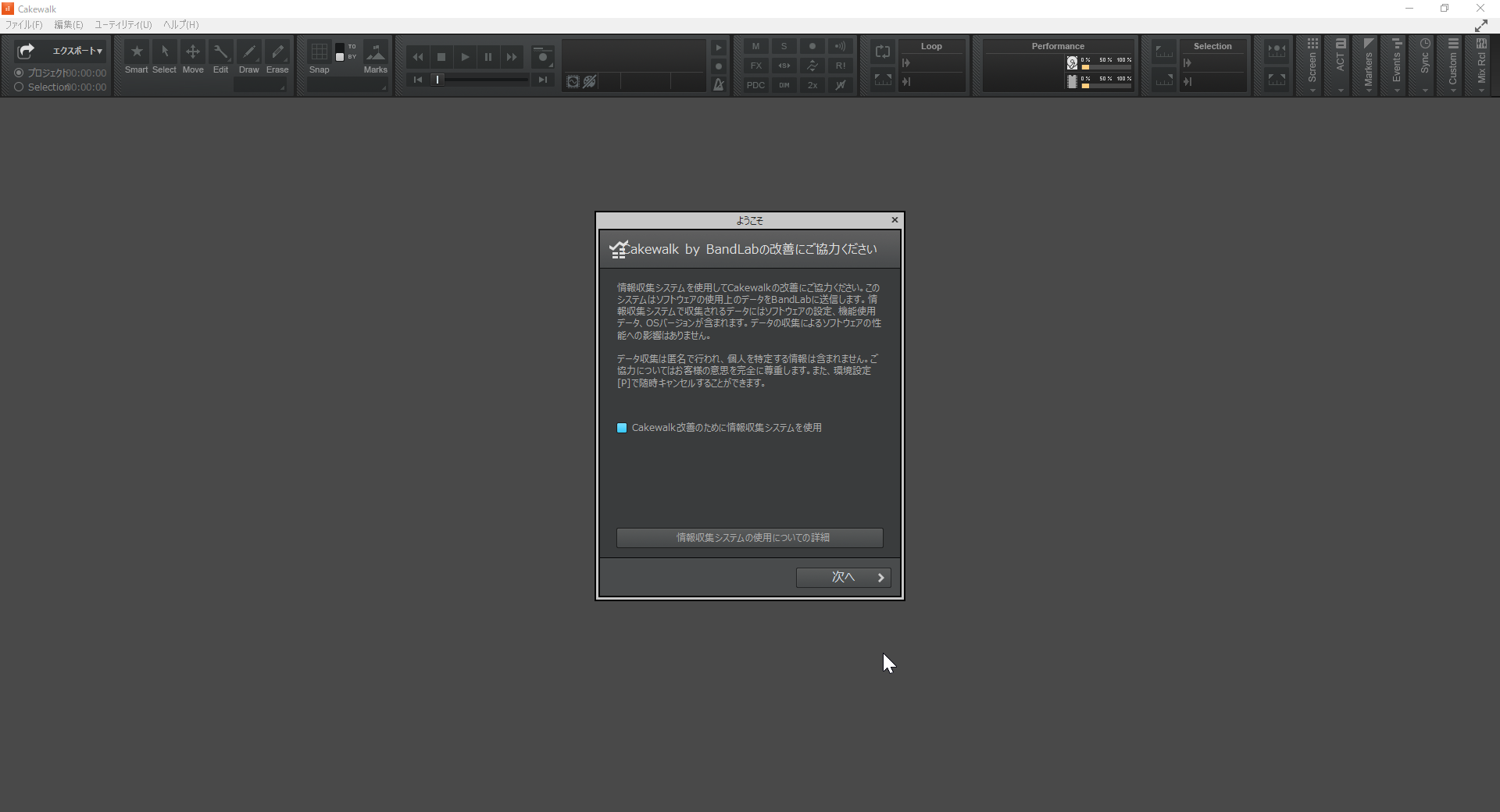Click the R! automation read button
1500x812 pixels.
click(841, 66)
